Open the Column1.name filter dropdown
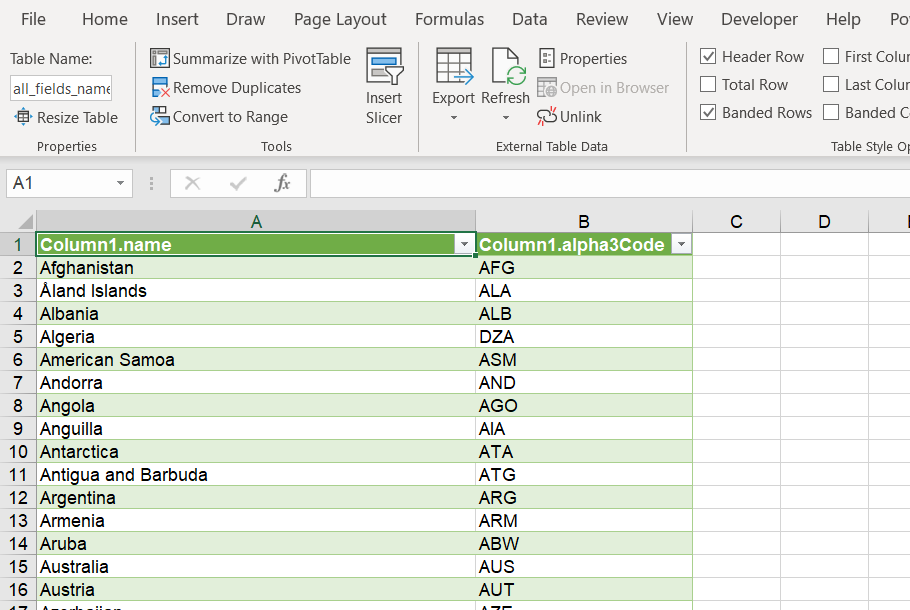Viewport: 910px width, 610px height. (464, 244)
